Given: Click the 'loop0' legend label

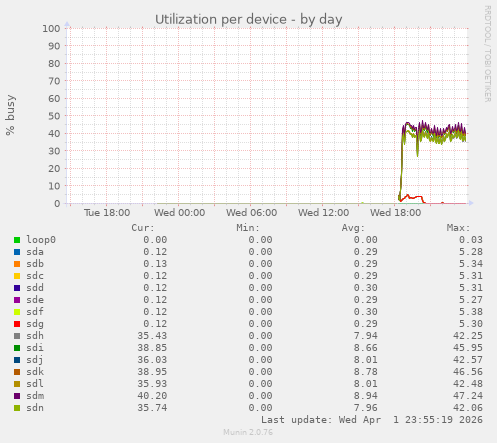Looking at the screenshot, I should pos(41,240).
